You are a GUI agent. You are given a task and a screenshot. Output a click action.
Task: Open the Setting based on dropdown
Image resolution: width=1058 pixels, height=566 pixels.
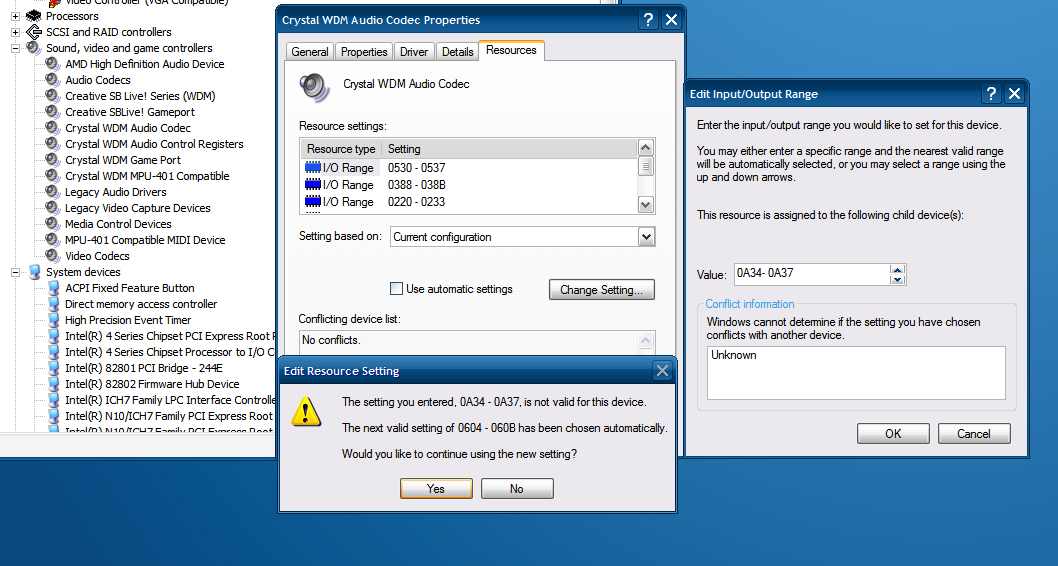click(646, 237)
